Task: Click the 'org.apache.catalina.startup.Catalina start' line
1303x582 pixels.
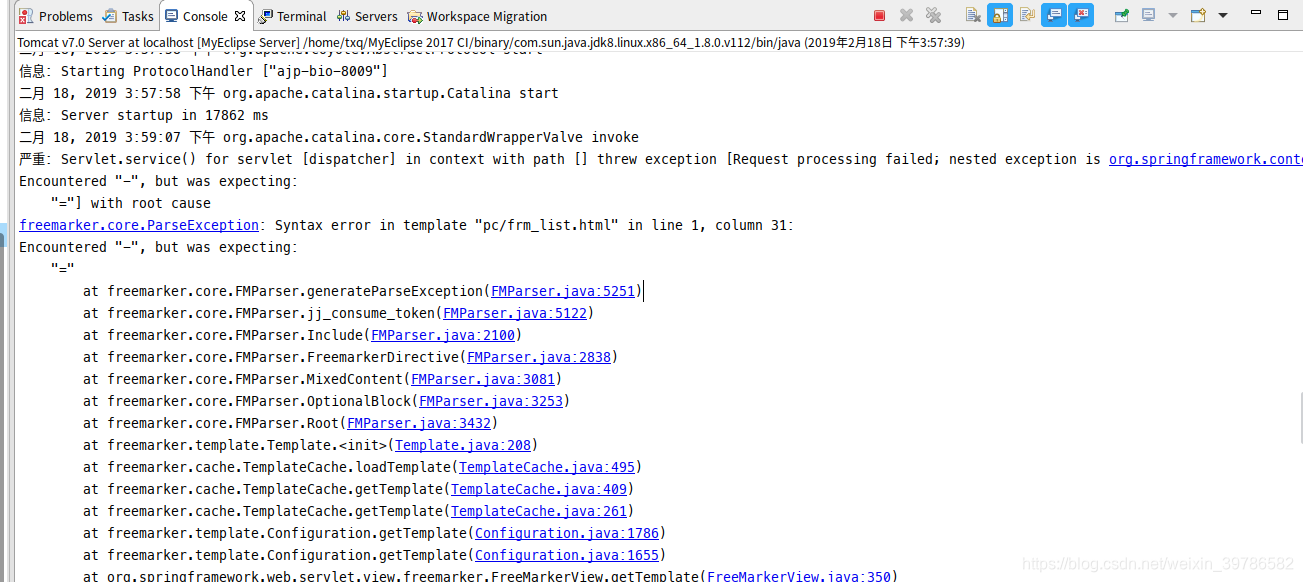Action: pos(289,93)
